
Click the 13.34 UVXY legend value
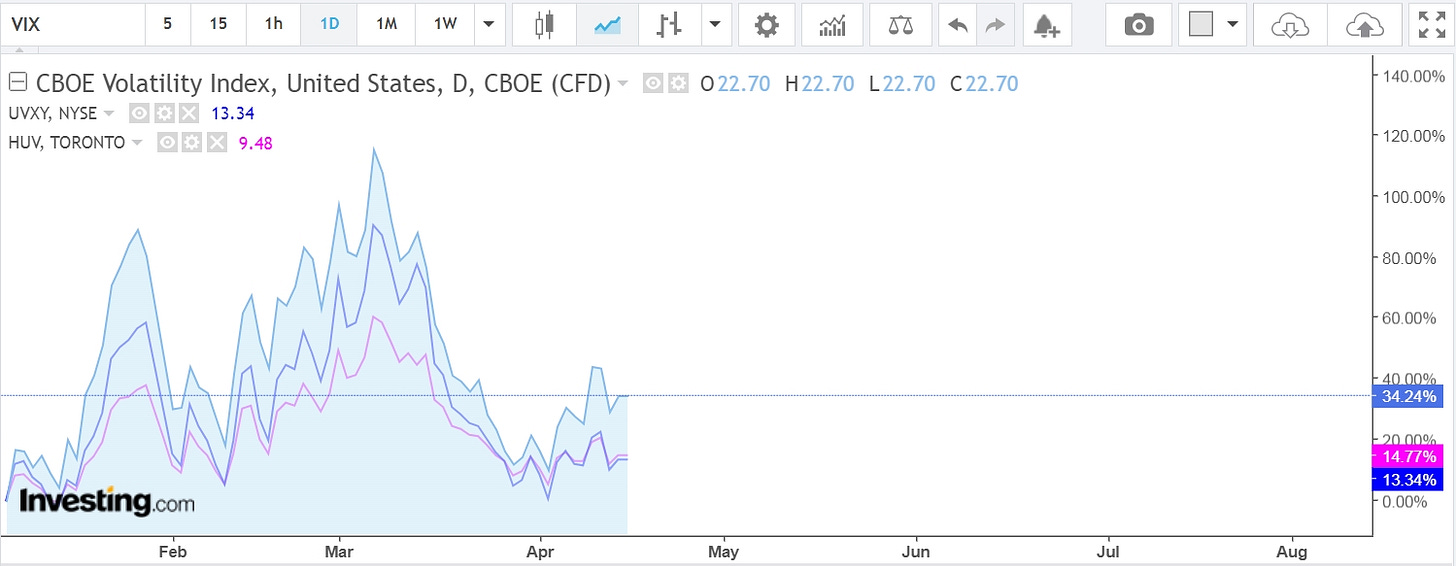[232, 113]
